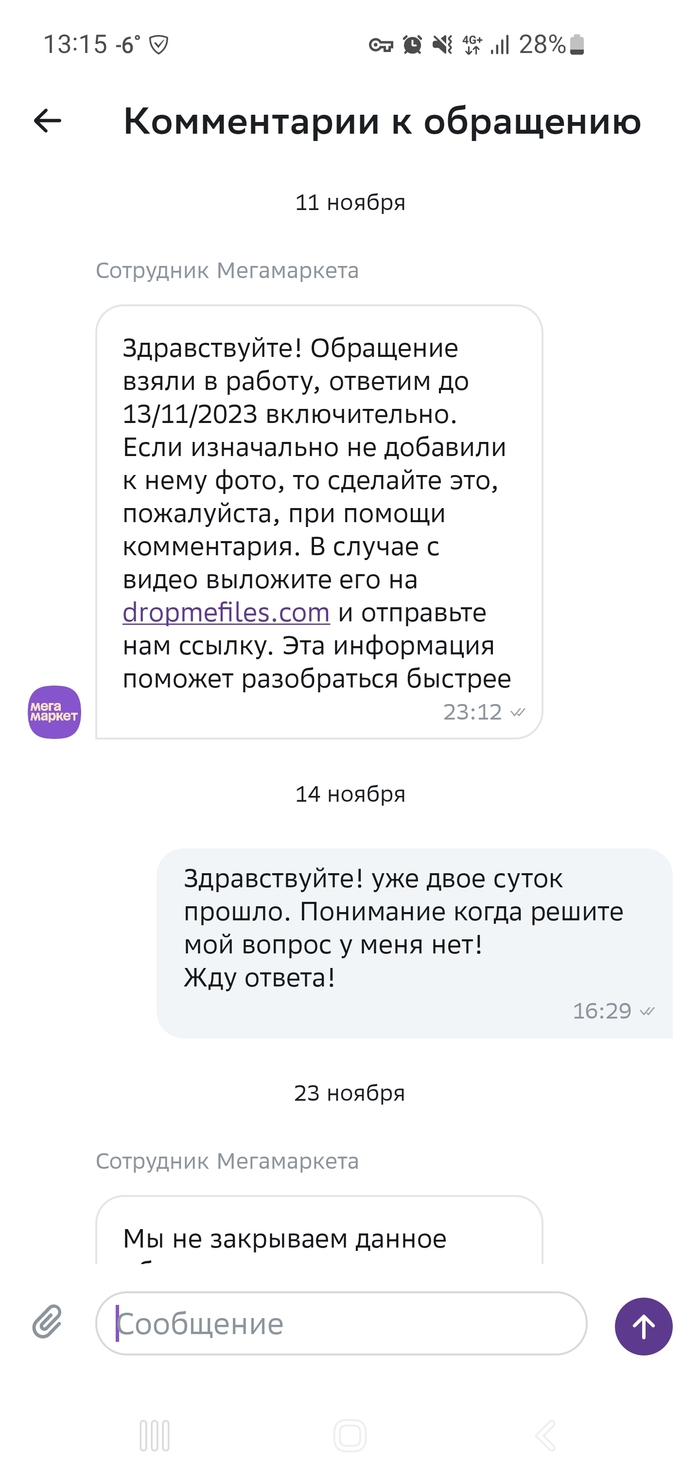Tap Android recent apps navigation button
The image size is (700, 1478).
[154, 1436]
